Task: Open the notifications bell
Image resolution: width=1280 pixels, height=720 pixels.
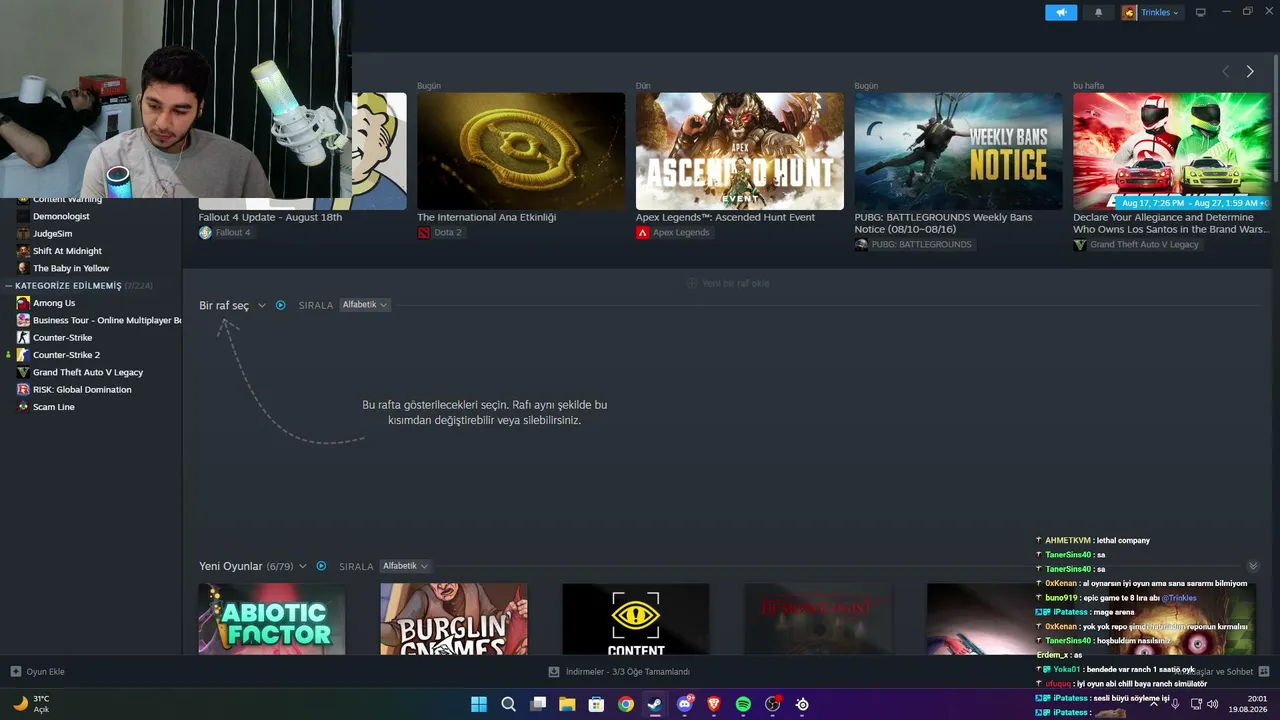Action: (1098, 12)
